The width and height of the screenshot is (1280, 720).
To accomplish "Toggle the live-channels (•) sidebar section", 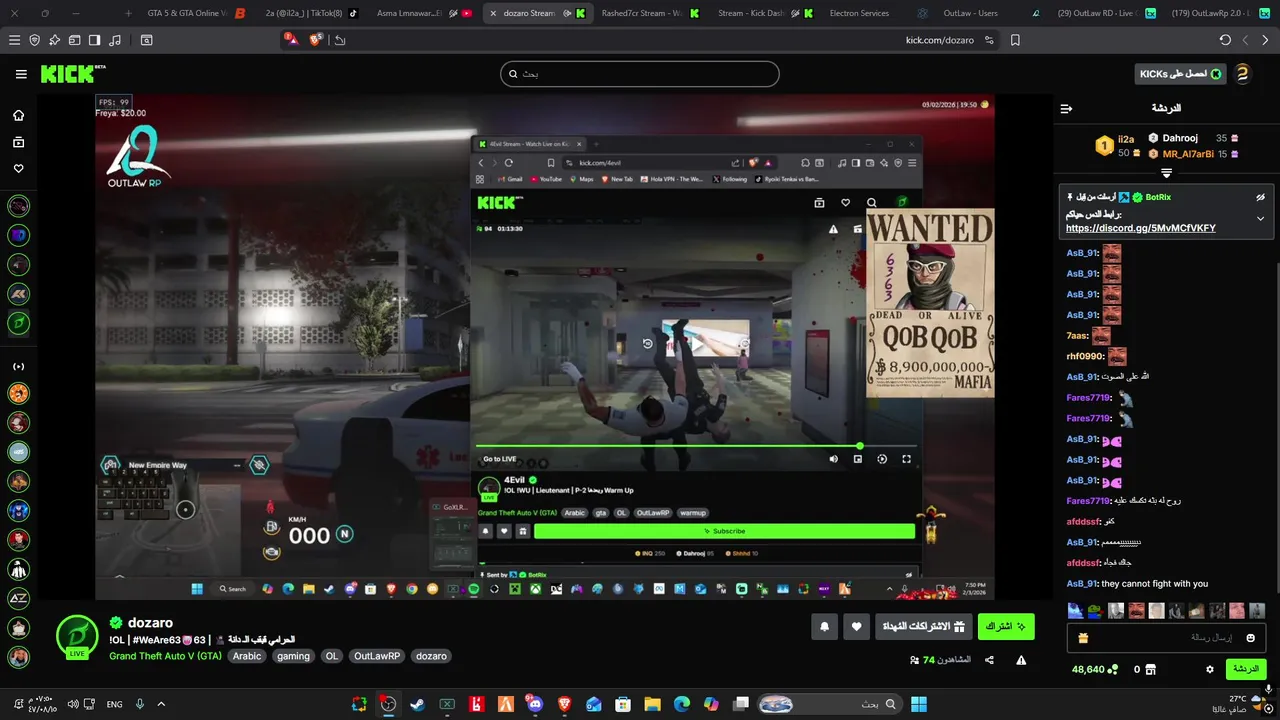I will coord(18,366).
